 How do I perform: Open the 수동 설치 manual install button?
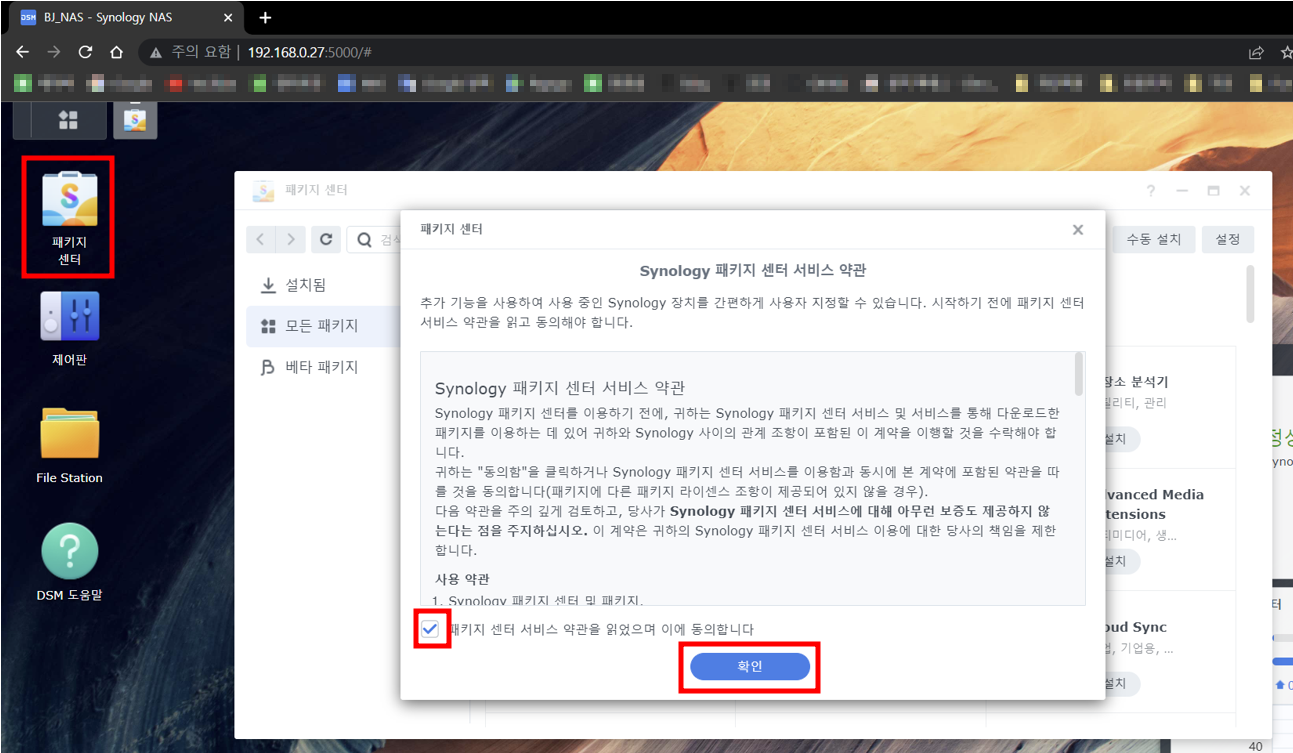1154,239
